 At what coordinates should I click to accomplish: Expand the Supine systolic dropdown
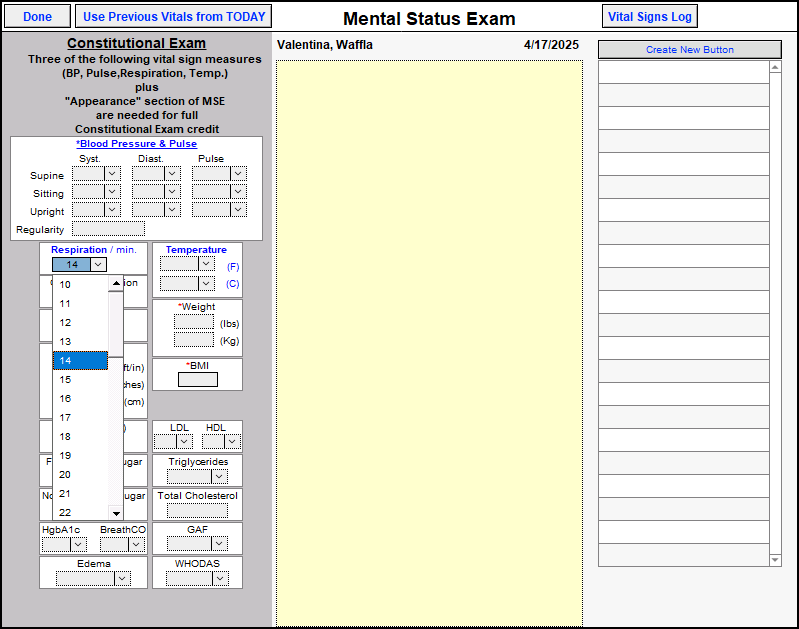pyautogui.click(x=112, y=174)
